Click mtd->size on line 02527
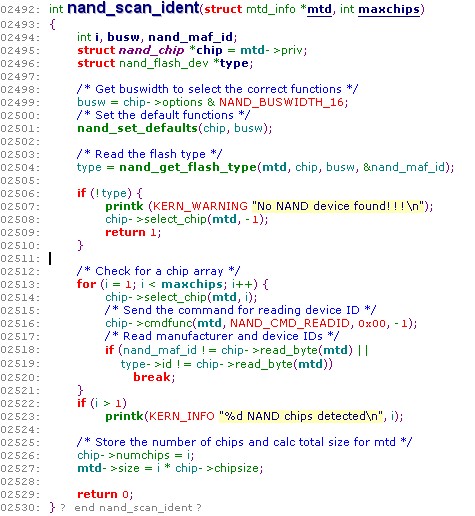Viewport: 475px width, 516px height. tap(108, 468)
